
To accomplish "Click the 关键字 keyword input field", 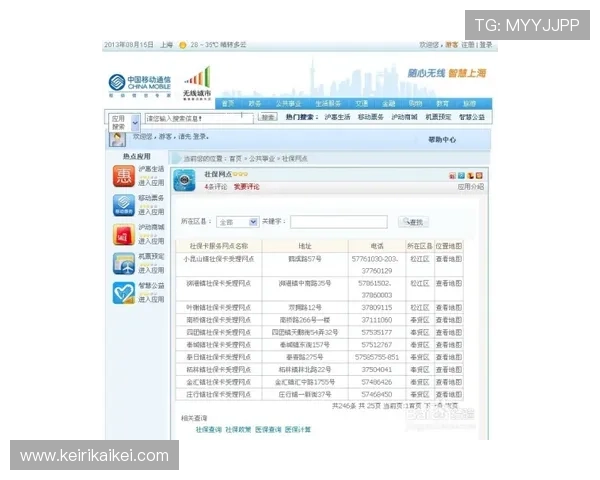I will coord(337,222).
